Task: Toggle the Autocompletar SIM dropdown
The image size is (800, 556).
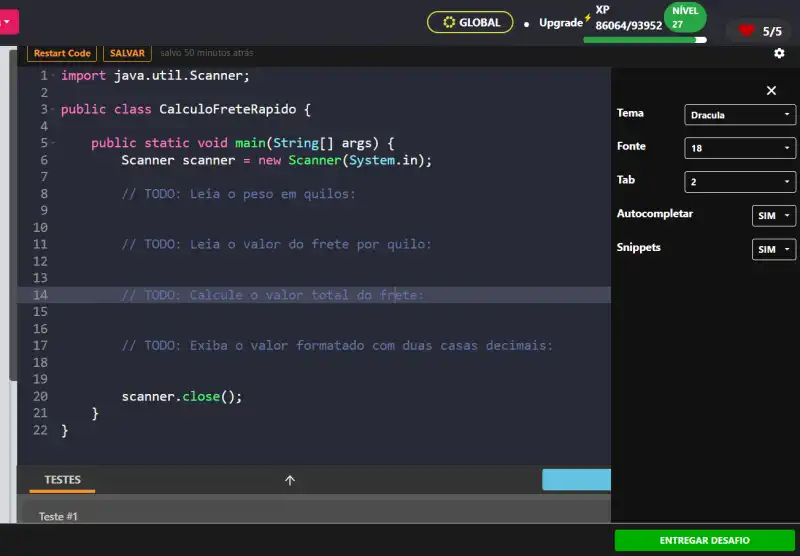Action: coord(773,216)
